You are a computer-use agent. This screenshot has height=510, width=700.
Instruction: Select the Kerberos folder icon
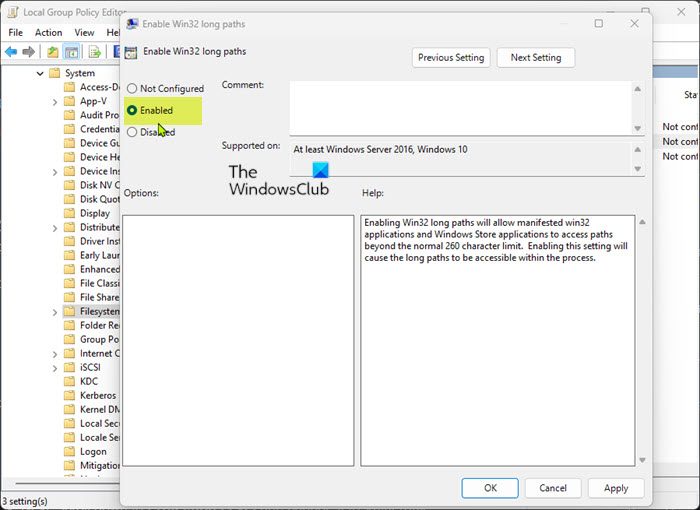(69, 395)
